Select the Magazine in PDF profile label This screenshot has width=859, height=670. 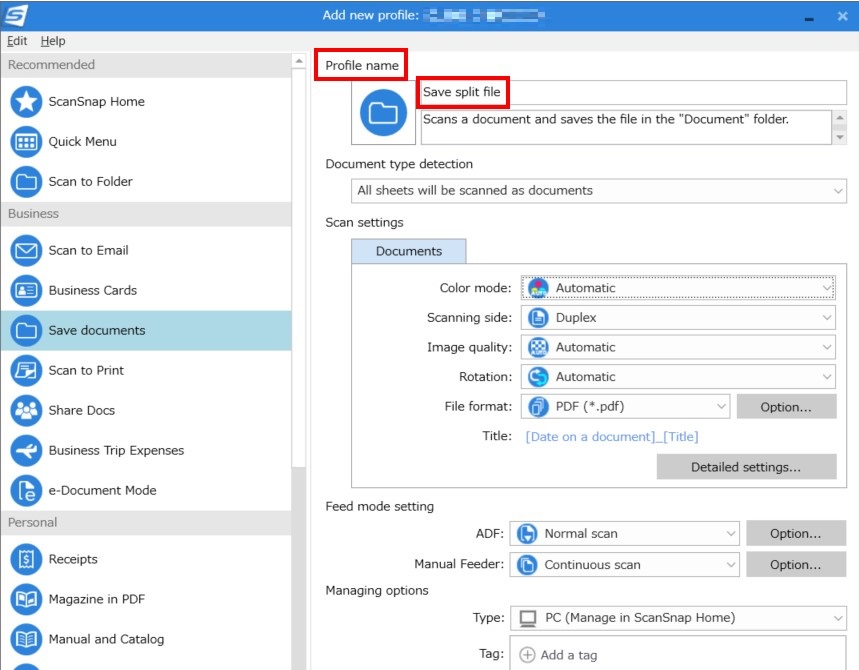(96, 599)
